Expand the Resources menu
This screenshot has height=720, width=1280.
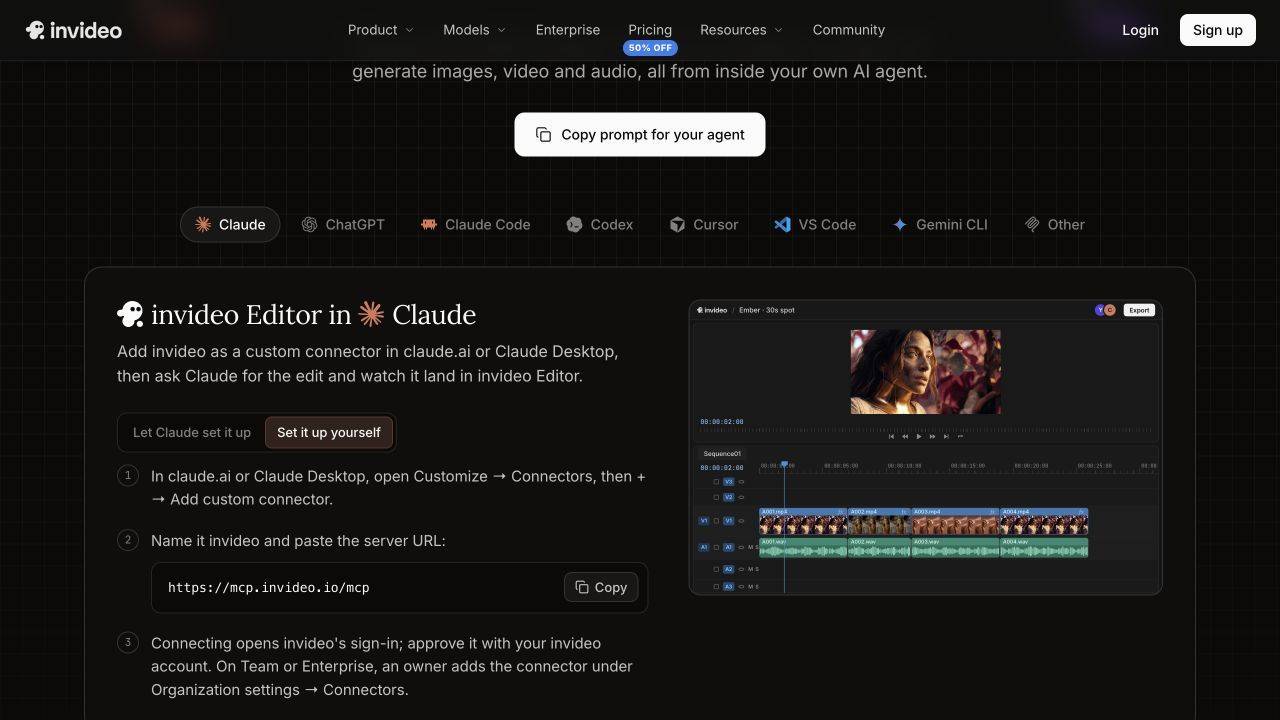point(742,30)
